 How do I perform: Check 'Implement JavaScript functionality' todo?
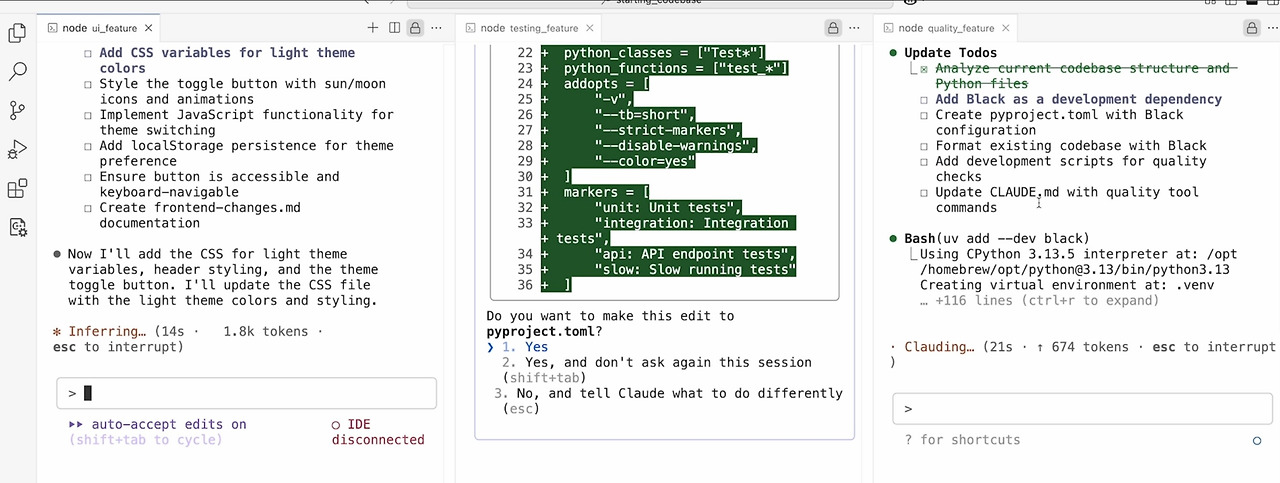(x=89, y=115)
